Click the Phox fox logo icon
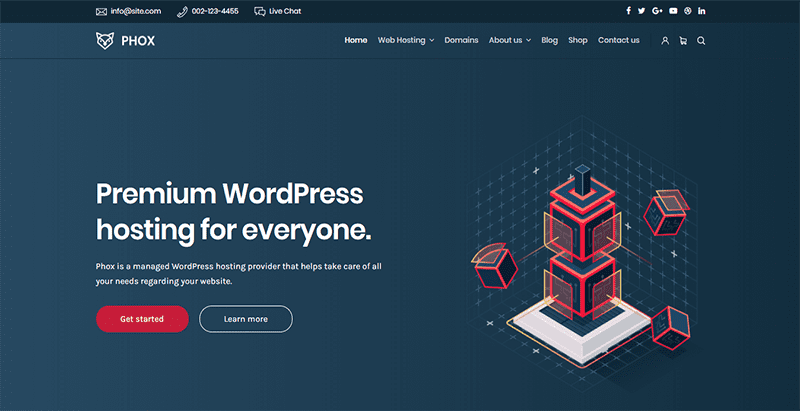The width and height of the screenshot is (800, 411). pyautogui.click(x=105, y=41)
